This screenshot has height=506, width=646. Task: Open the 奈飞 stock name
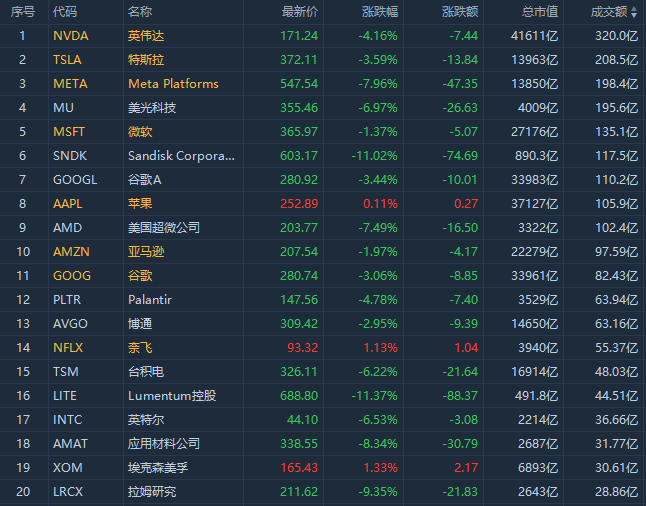coord(140,347)
